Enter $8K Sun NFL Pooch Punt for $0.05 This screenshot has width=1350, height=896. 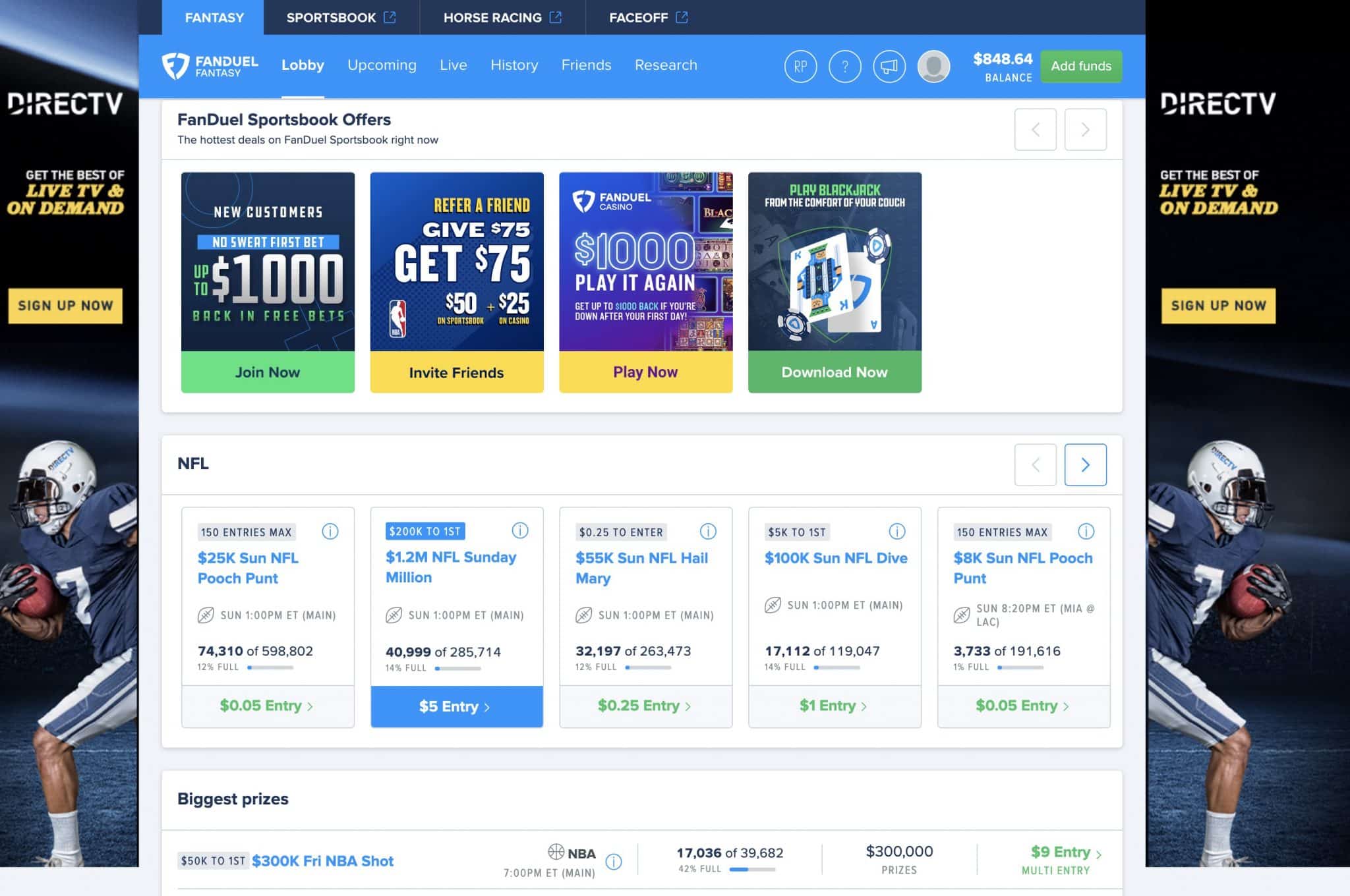point(1024,706)
